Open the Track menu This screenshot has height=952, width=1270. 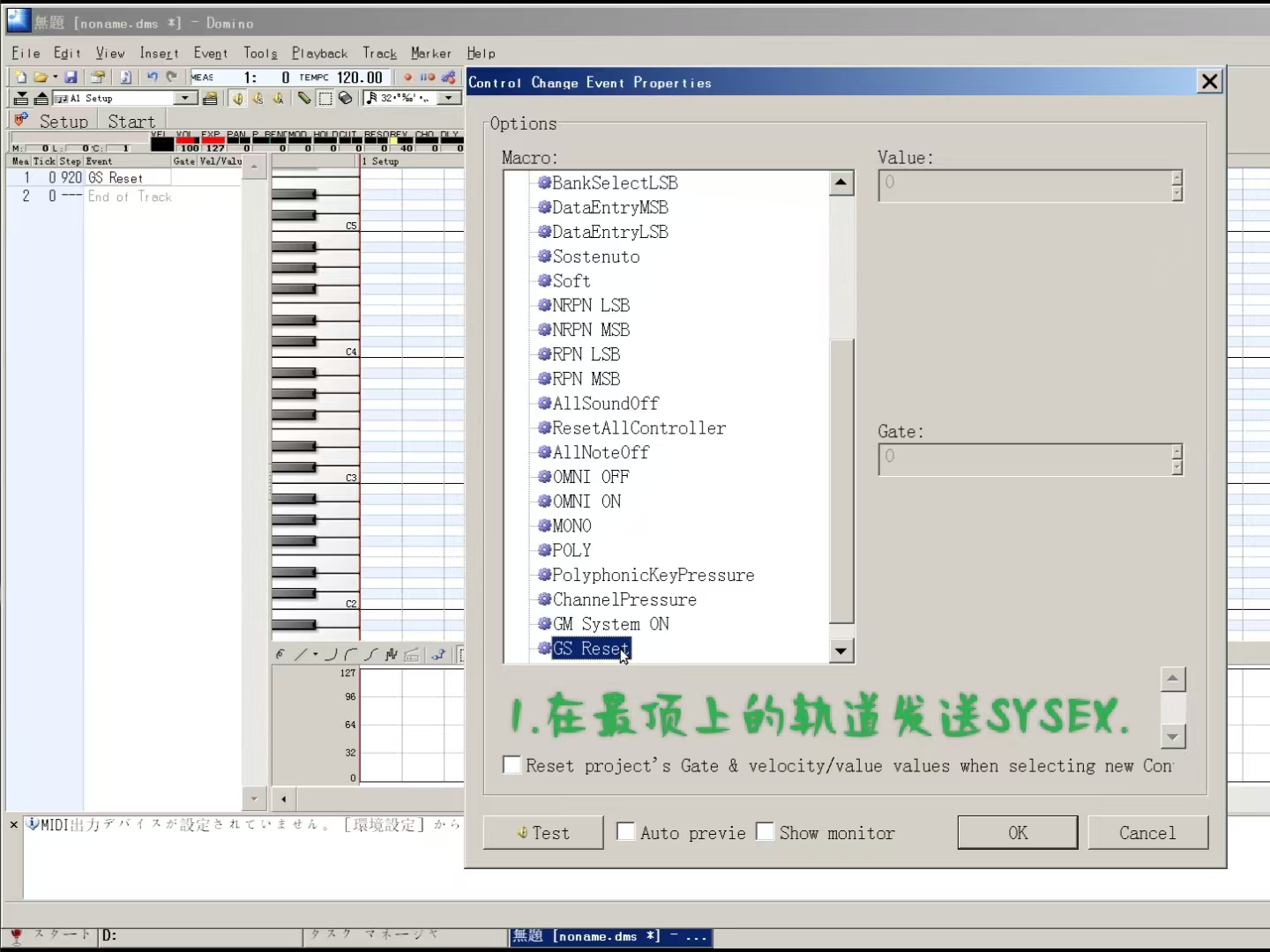click(379, 53)
